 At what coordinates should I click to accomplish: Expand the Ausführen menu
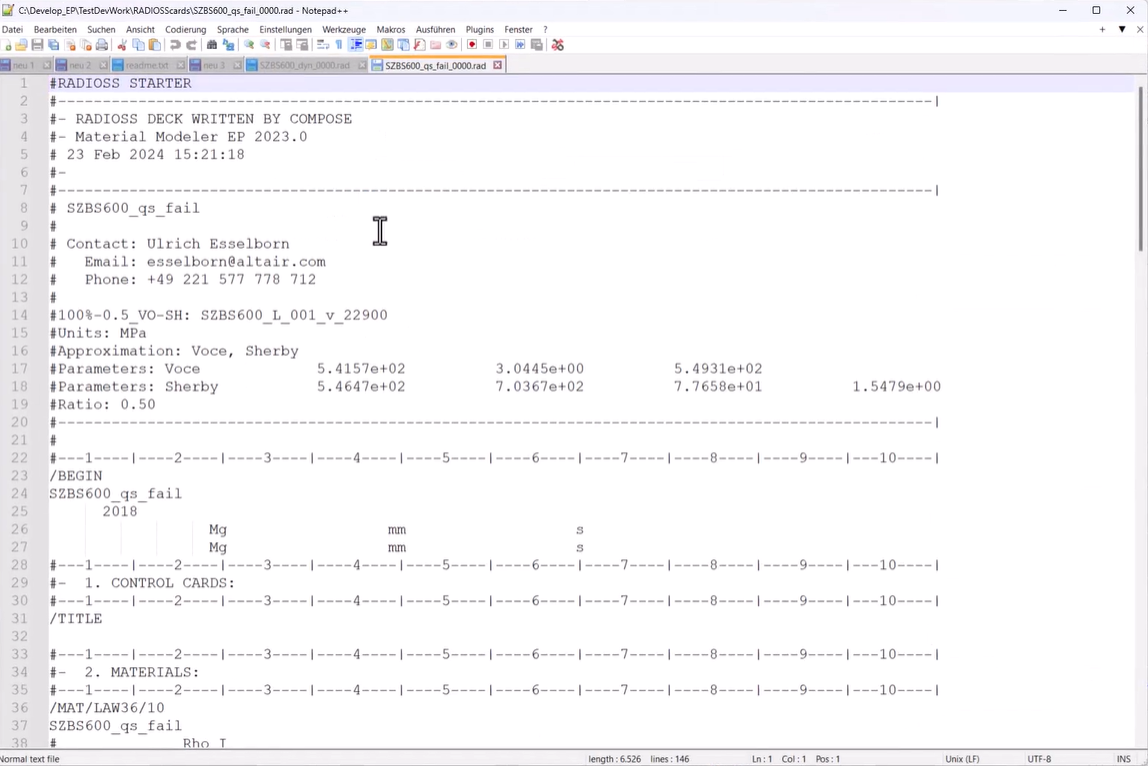[436, 29]
